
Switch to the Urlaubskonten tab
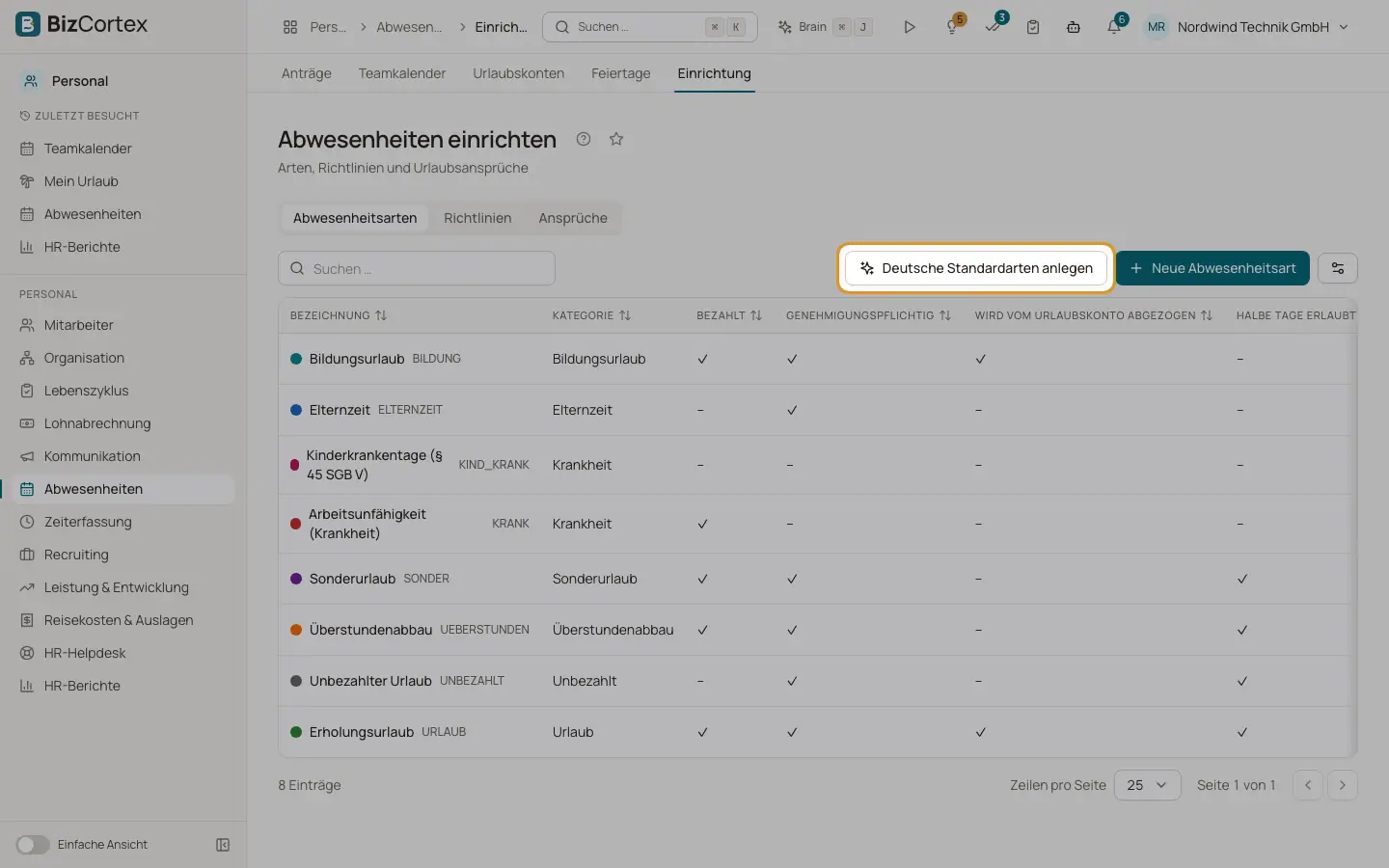[x=519, y=73]
